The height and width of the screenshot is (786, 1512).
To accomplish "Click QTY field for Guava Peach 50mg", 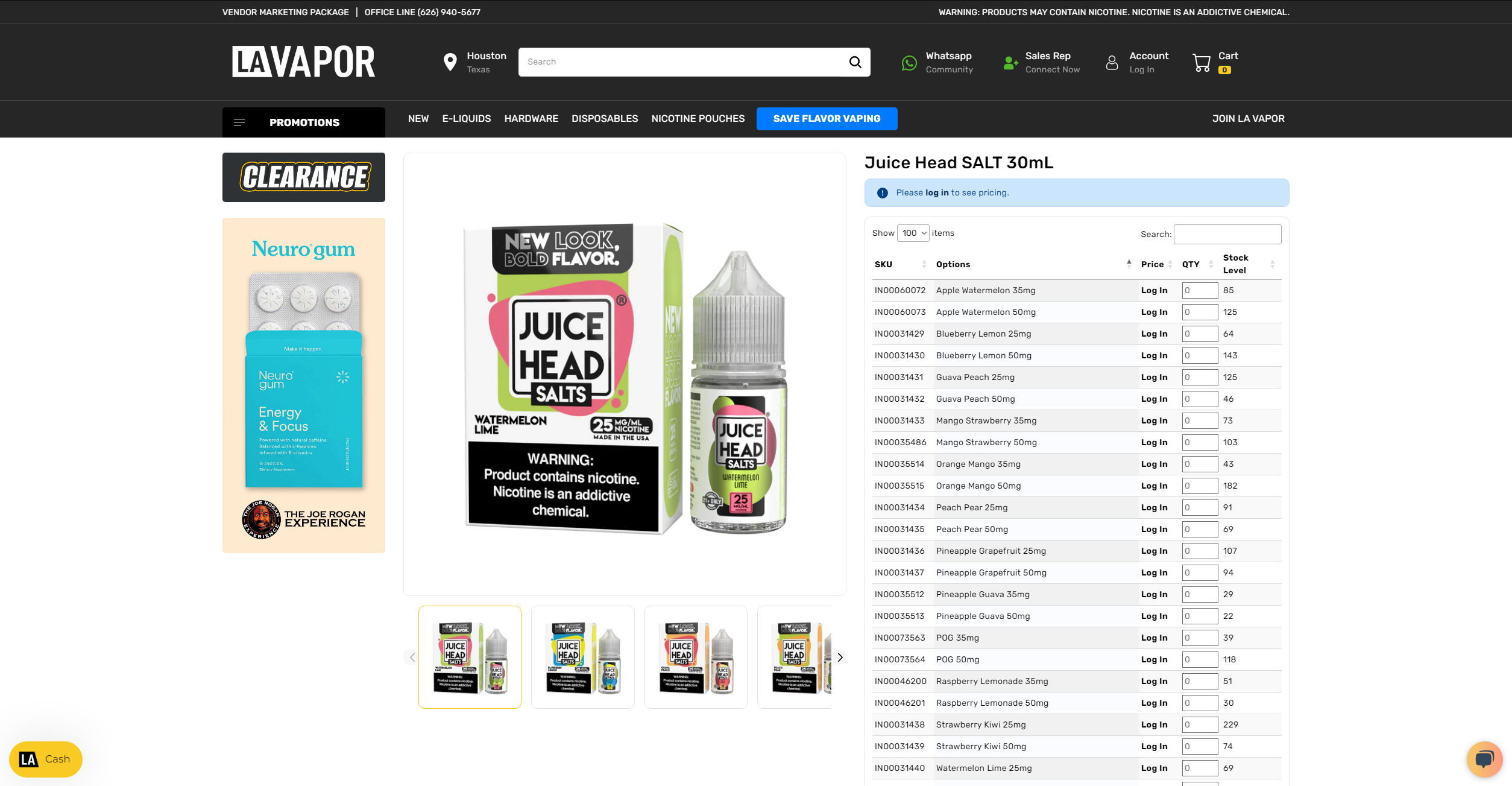I will [x=1200, y=399].
